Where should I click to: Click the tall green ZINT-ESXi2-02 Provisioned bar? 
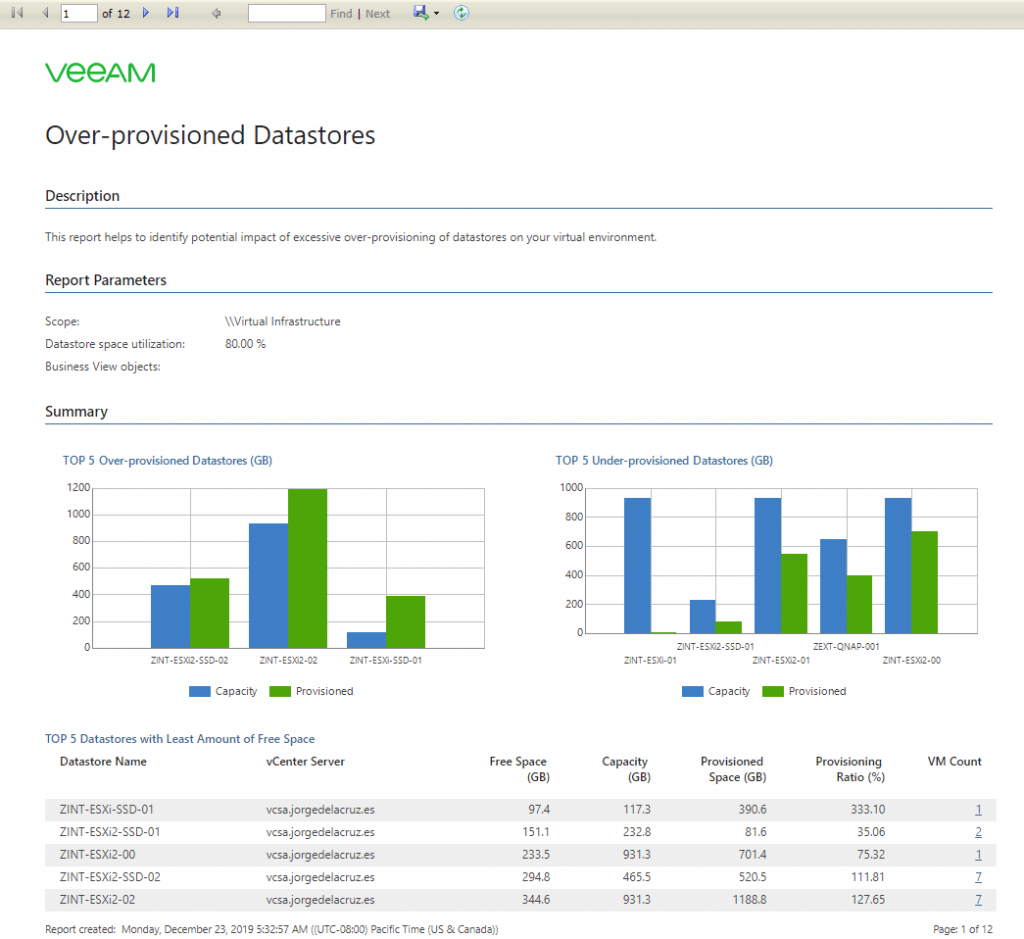point(308,569)
